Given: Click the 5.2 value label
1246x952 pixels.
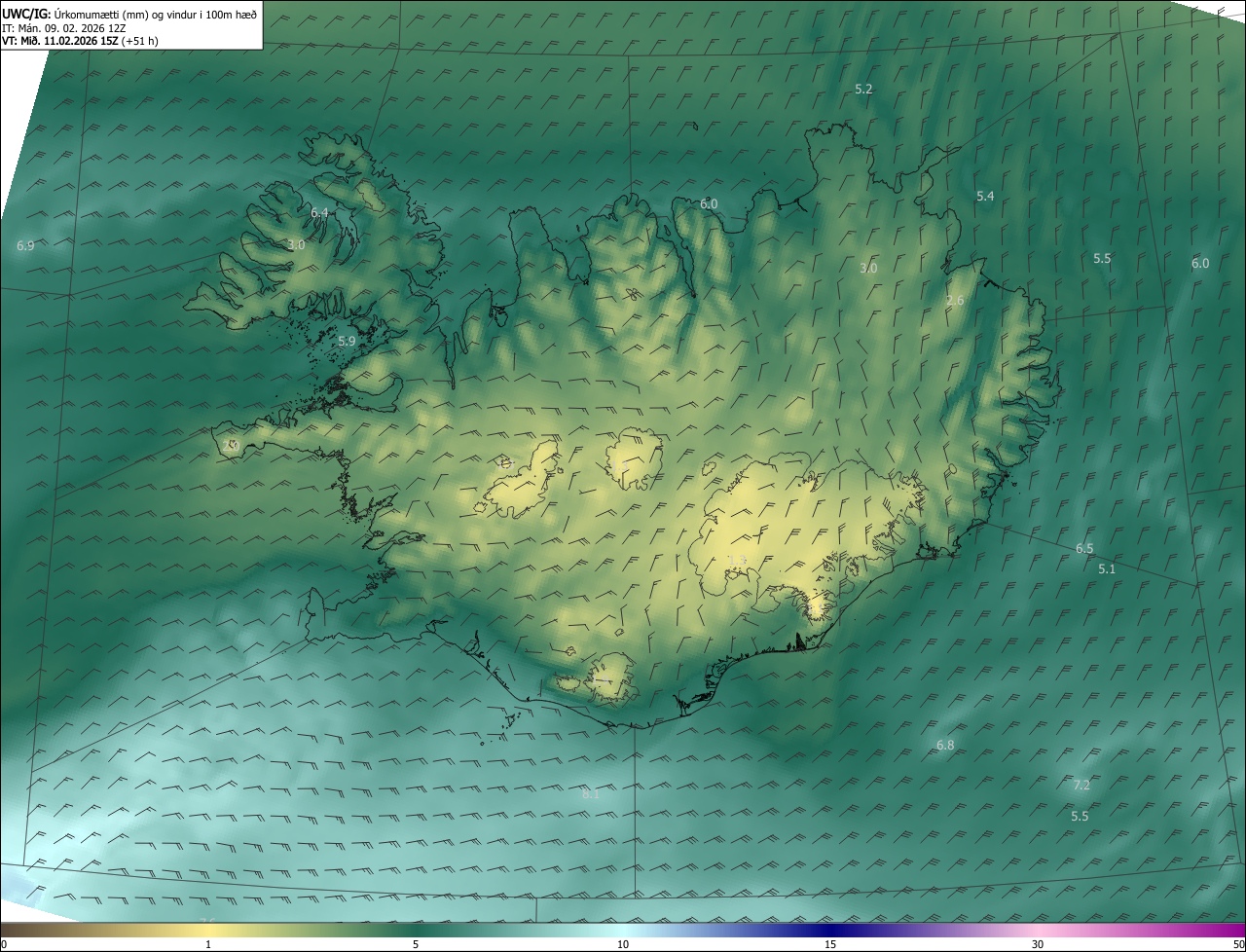Looking at the screenshot, I should coord(863,89).
